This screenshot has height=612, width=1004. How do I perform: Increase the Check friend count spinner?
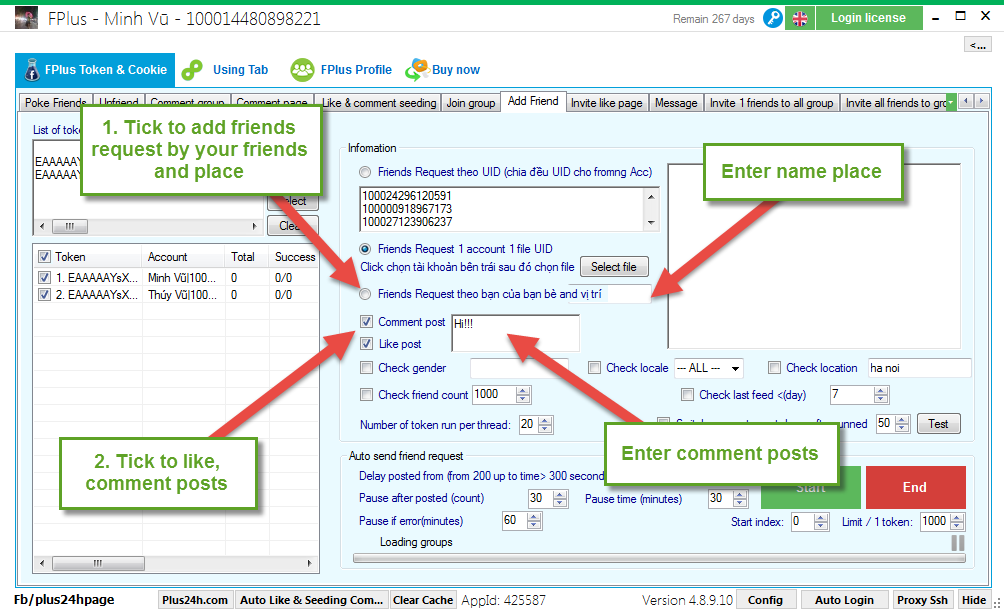pyautogui.click(x=524, y=391)
